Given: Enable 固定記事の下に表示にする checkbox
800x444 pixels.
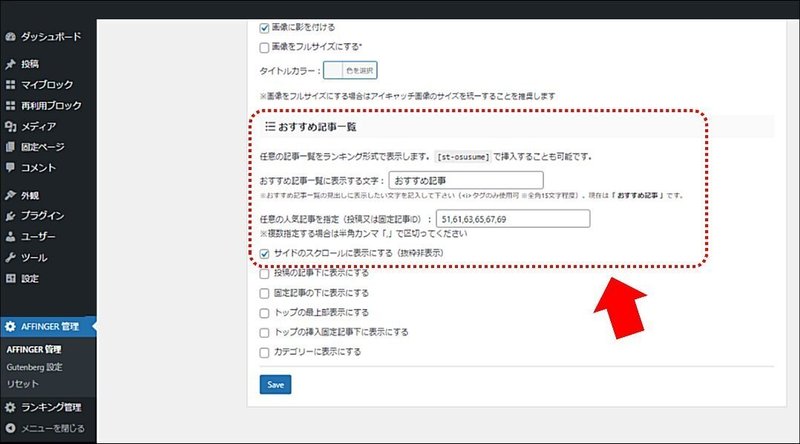Looking at the screenshot, I should (x=264, y=293).
